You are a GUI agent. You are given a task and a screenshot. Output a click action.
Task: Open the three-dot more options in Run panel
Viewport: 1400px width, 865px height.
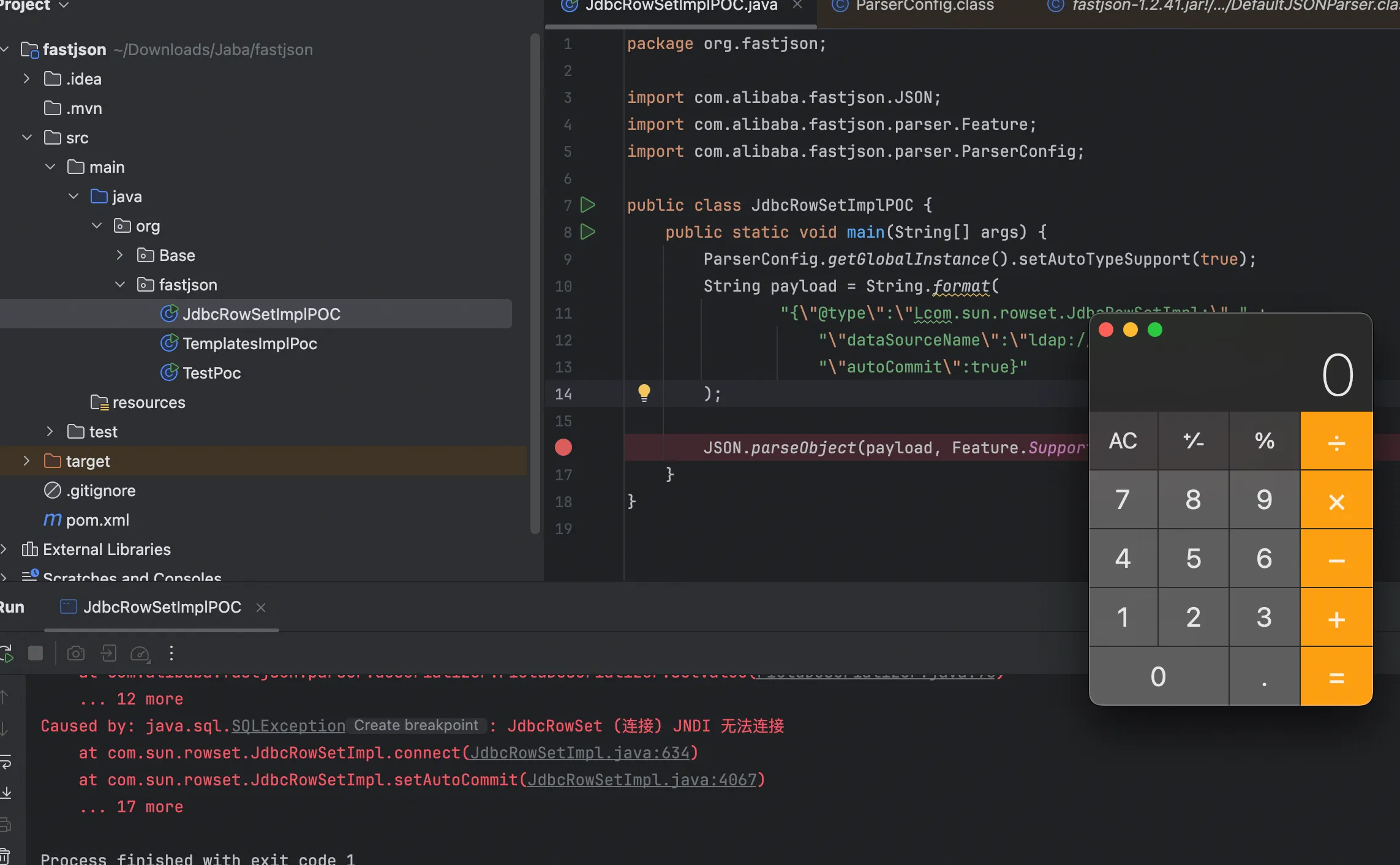tap(171, 653)
